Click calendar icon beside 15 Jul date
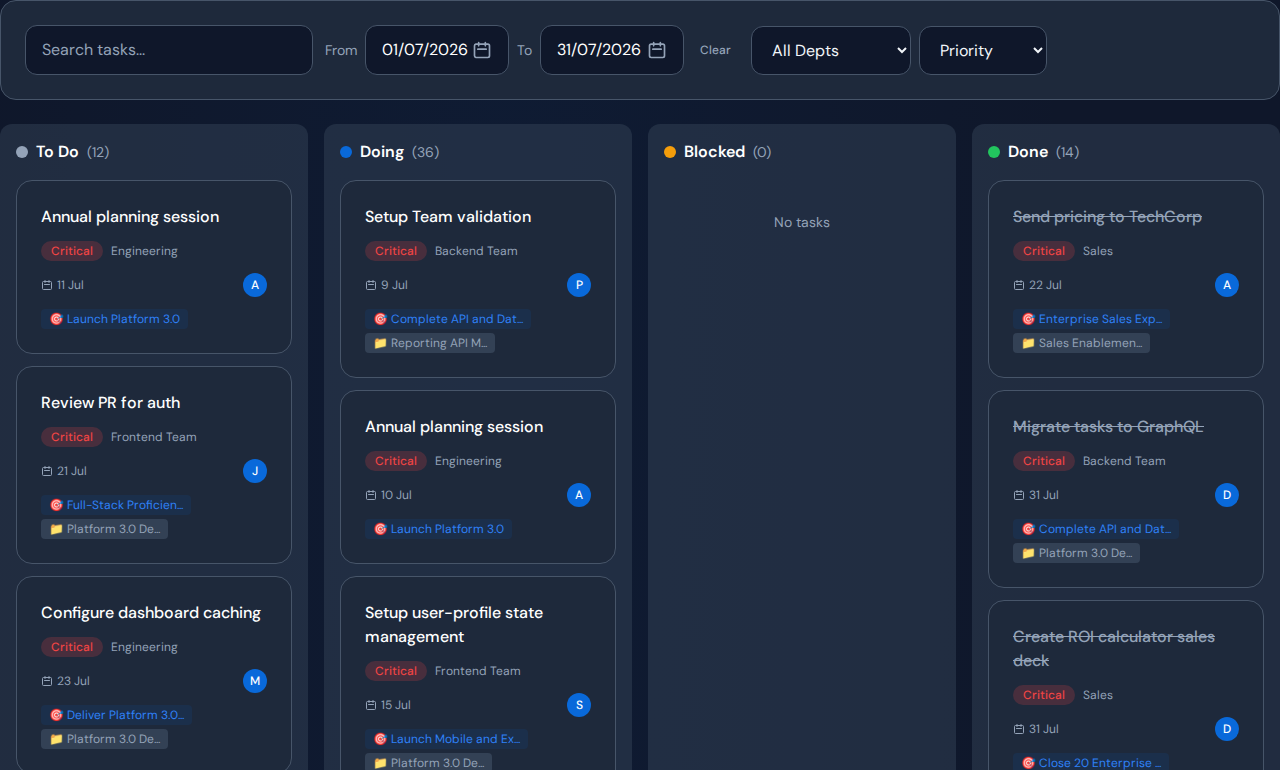This screenshot has height=770, width=1280. pos(371,705)
